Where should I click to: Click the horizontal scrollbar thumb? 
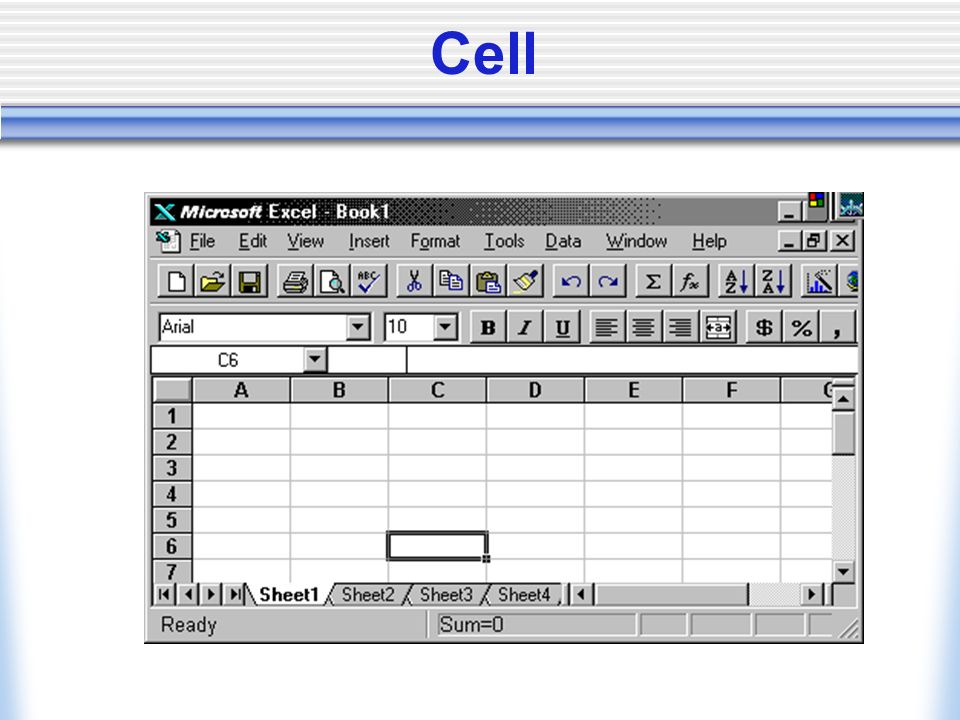pos(672,594)
